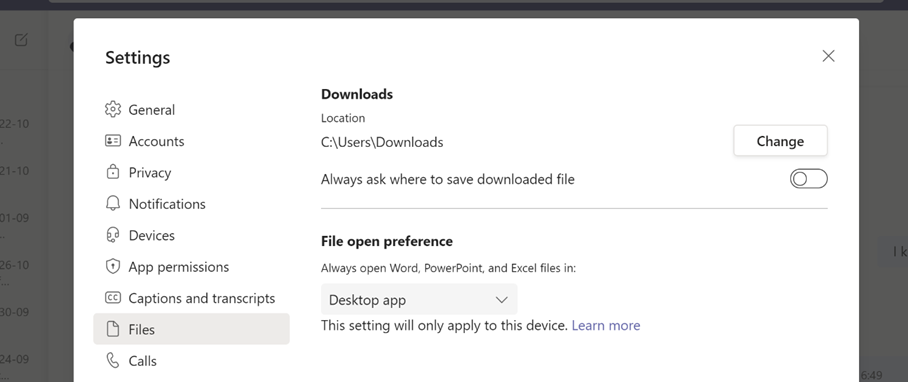Click the Notifications bell icon

point(112,203)
